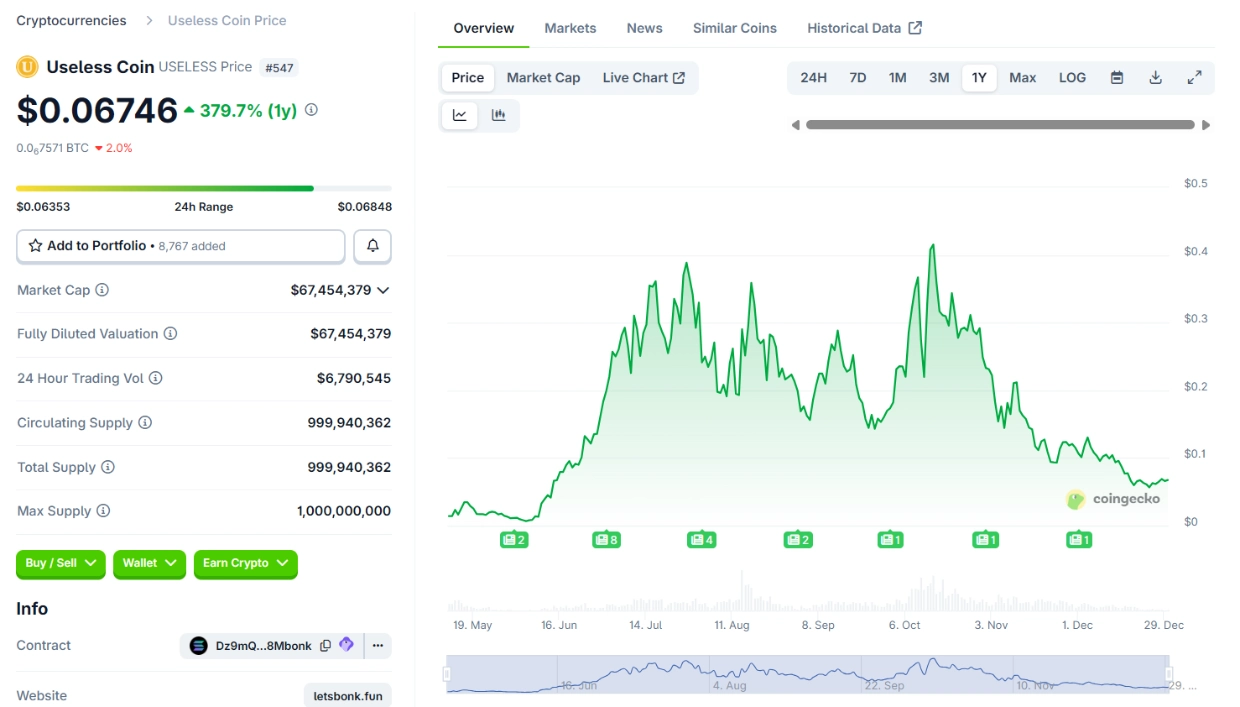1240x707 pixels.
Task: Switch to candlestick chart view icon
Action: click(498, 115)
